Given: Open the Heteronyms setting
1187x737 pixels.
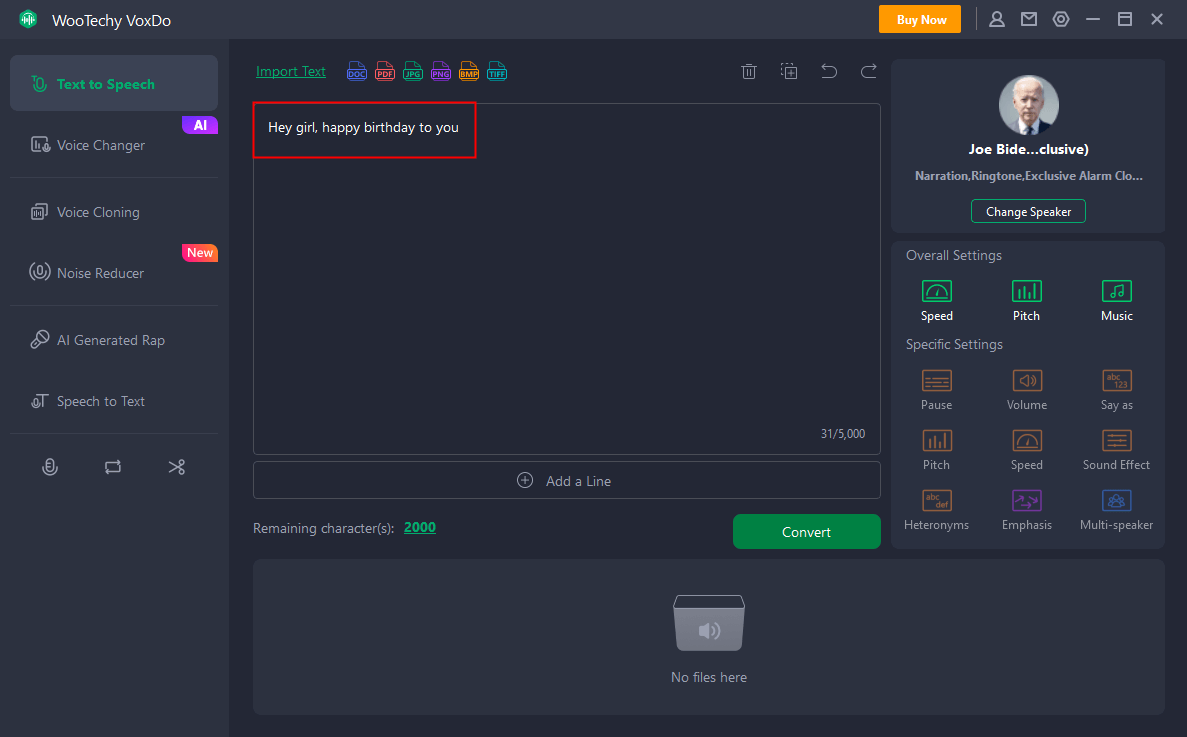Looking at the screenshot, I should pos(936,501).
